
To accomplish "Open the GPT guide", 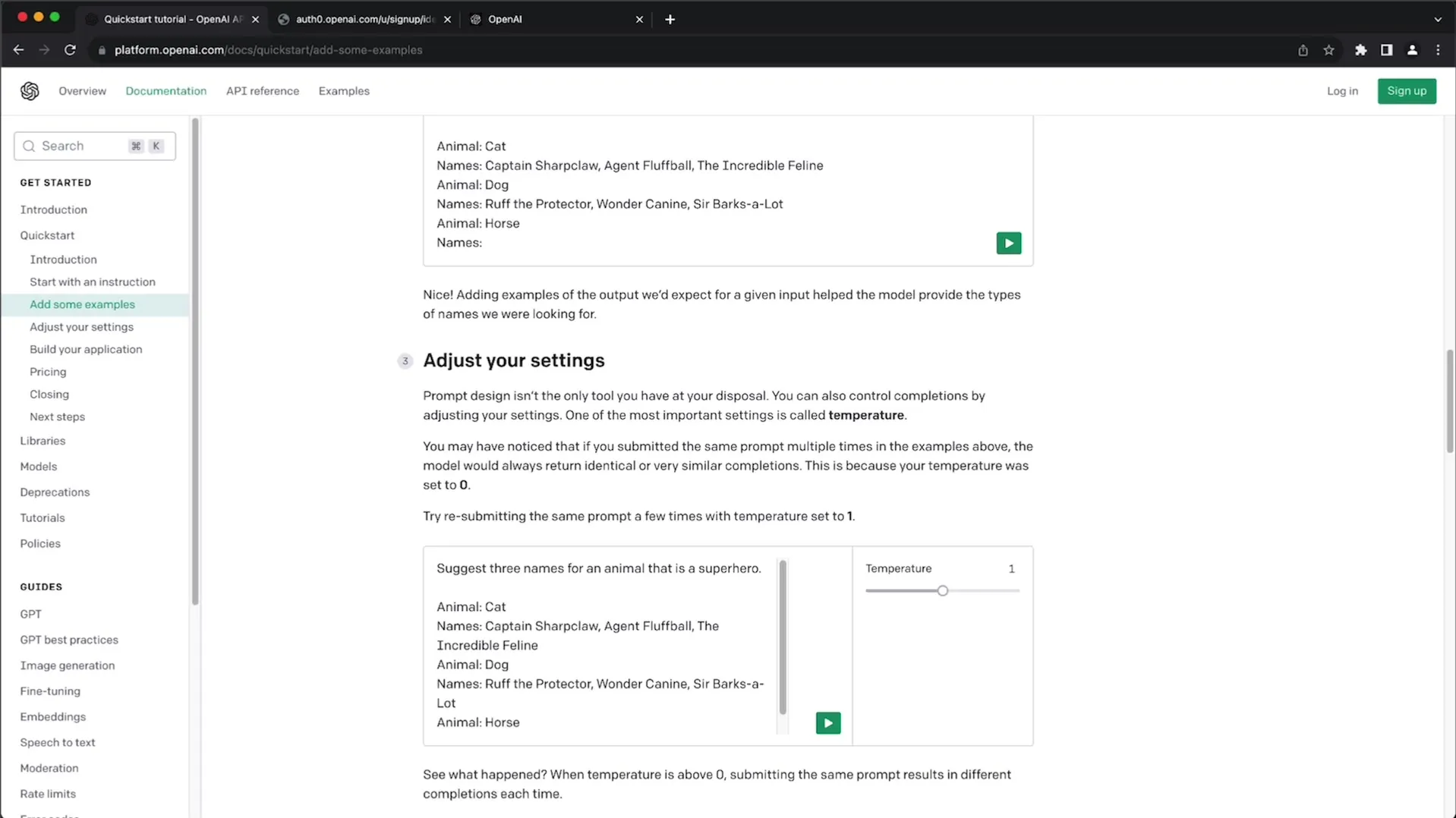I will (30, 614).
